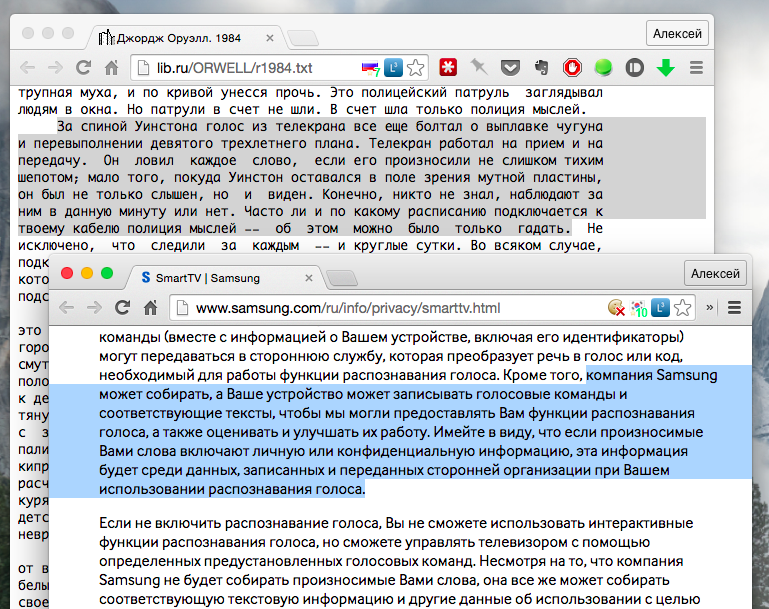Go back in the Samsung window
The width and height of the screenshot is (769, 609).
(66, 308)
